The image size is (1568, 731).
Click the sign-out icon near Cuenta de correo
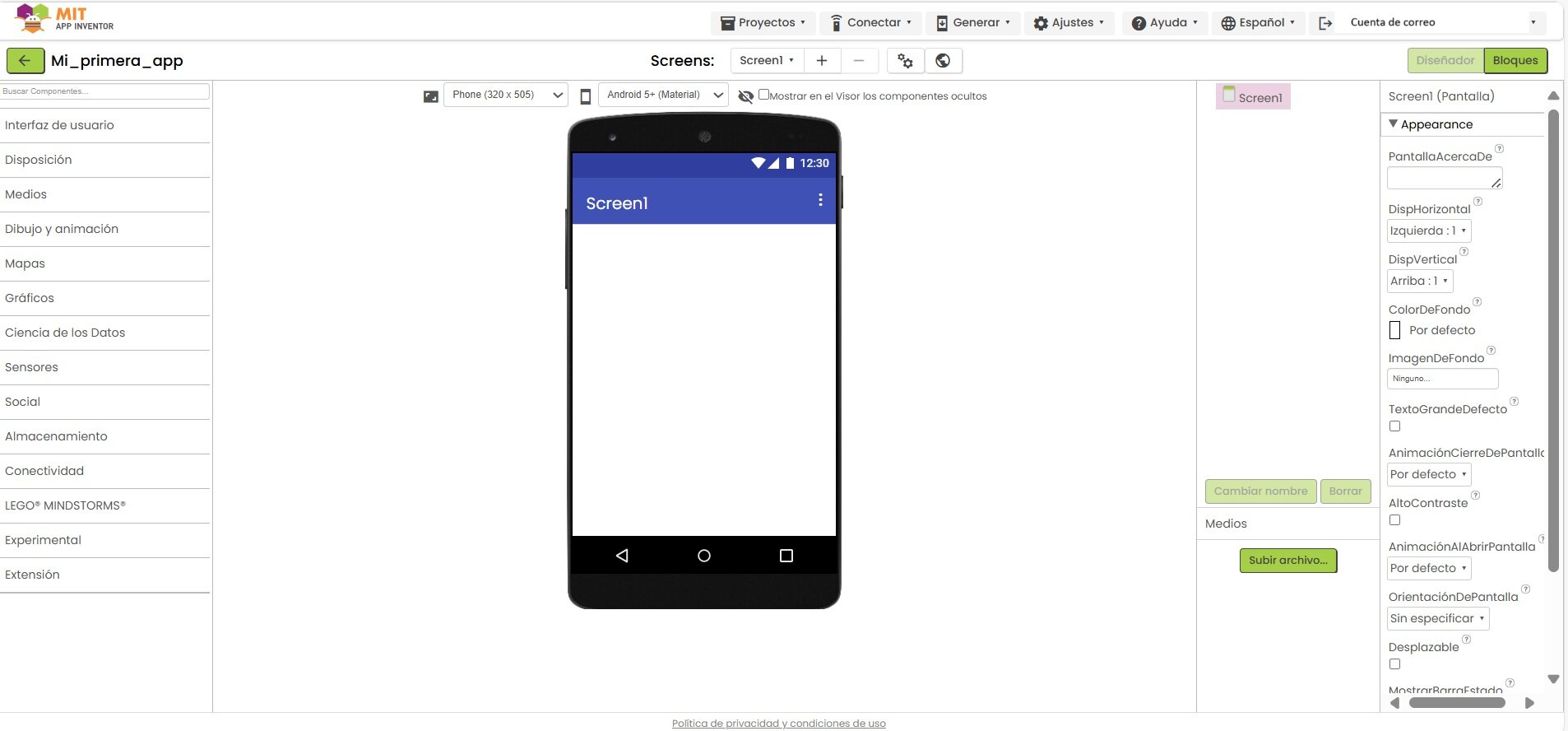(1325, 23)
